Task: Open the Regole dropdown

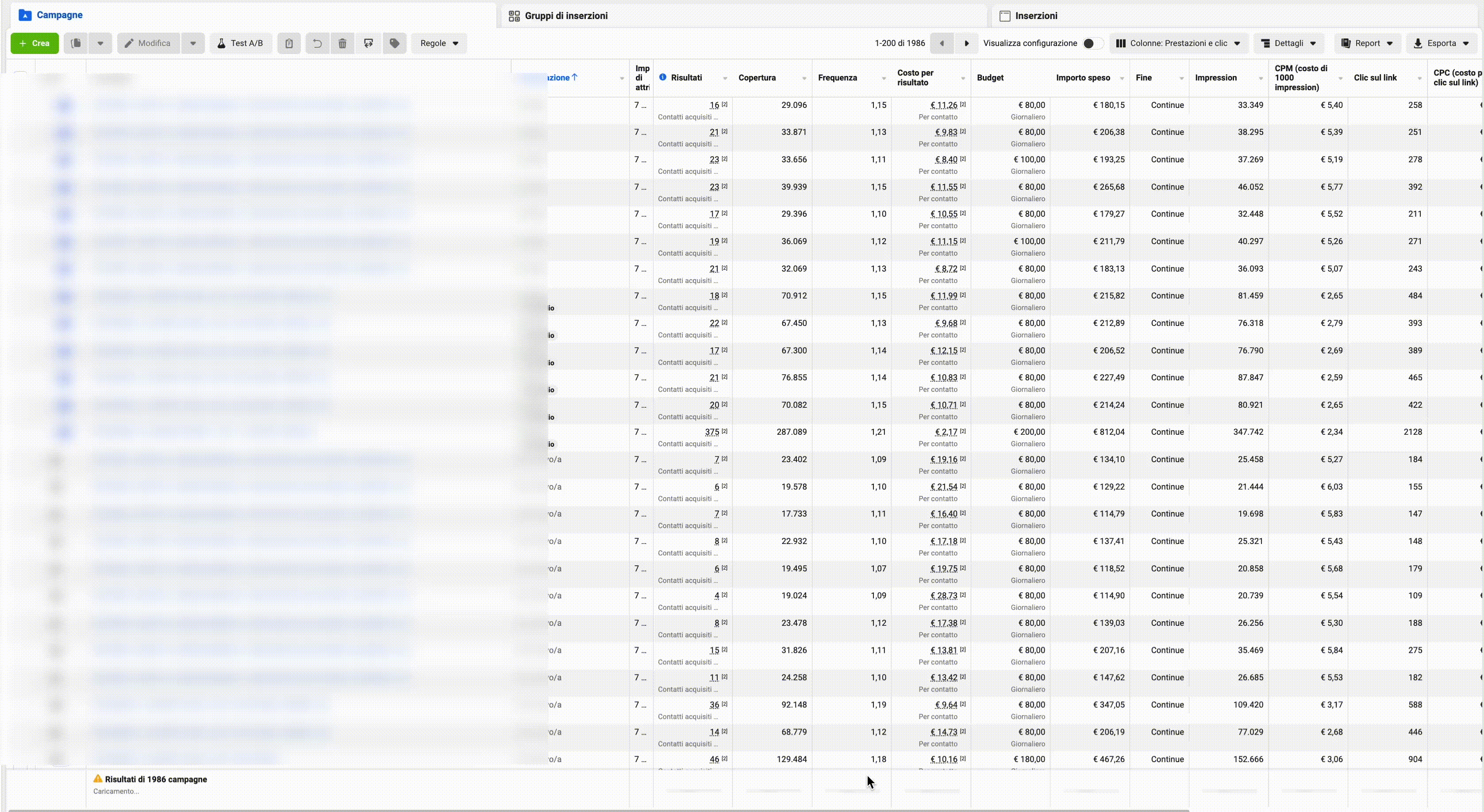Action: tap(439, 43)
